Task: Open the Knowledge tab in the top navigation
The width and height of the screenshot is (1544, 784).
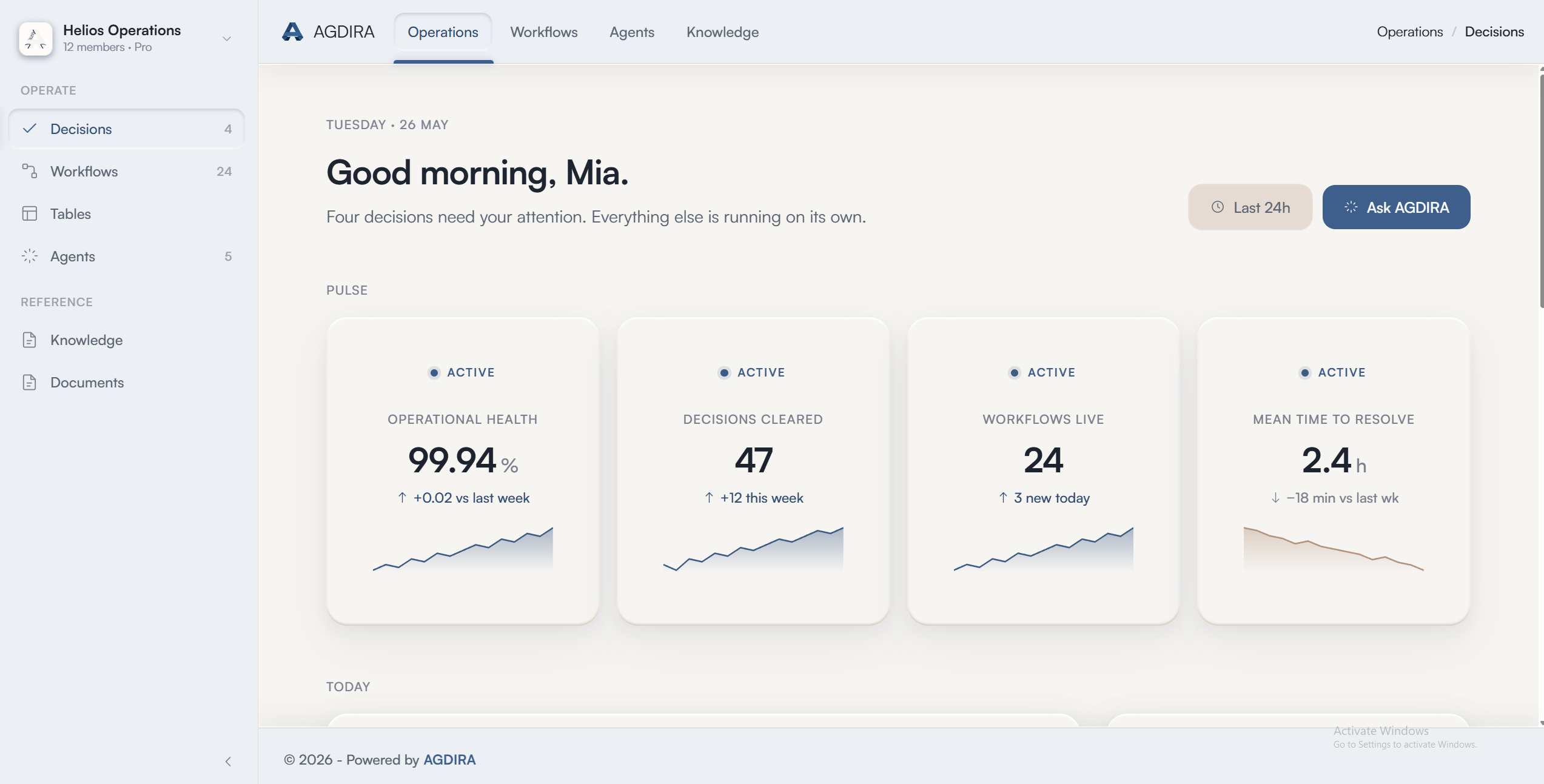Action: pos(722,32)
